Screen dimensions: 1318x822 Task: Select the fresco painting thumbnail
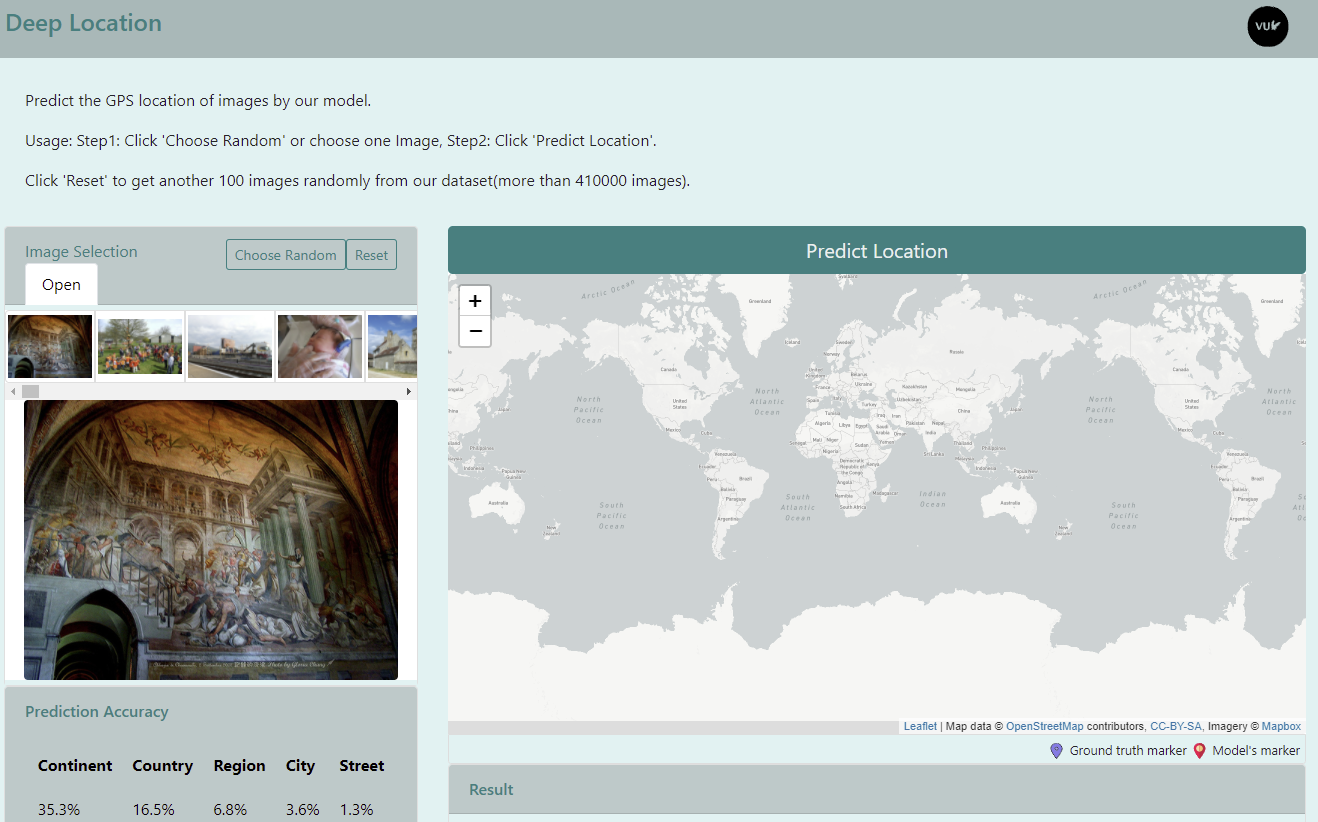(x=50, y=346)
